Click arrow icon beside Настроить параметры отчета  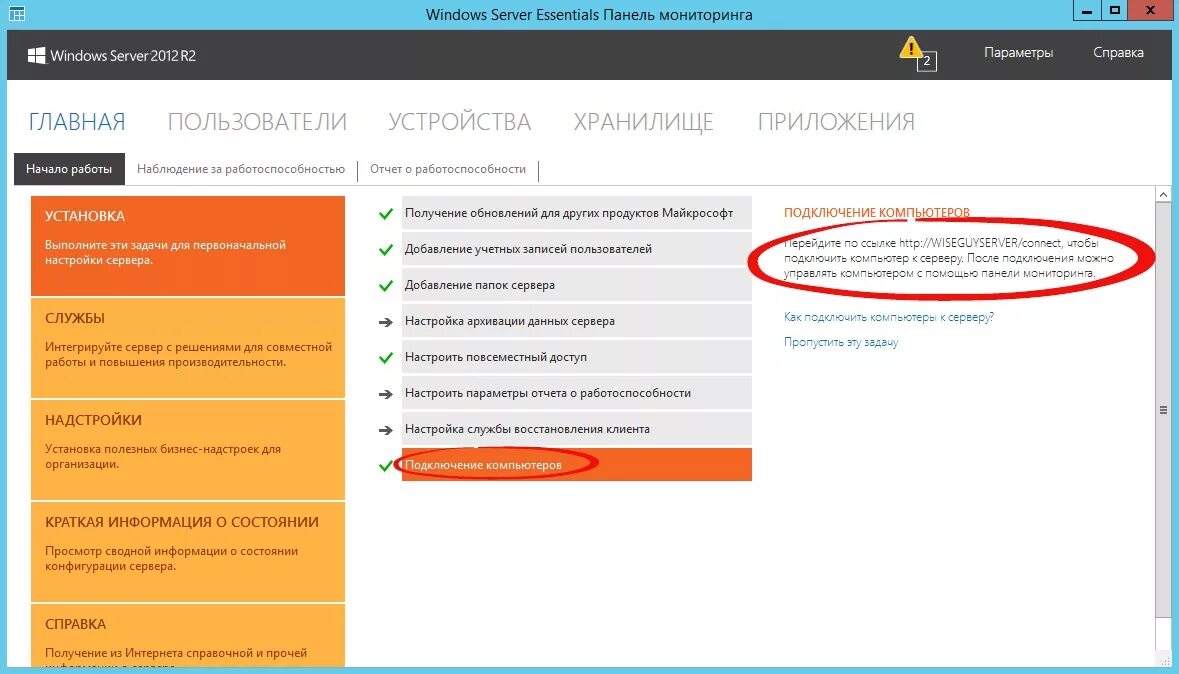click(x=386, y=394)
